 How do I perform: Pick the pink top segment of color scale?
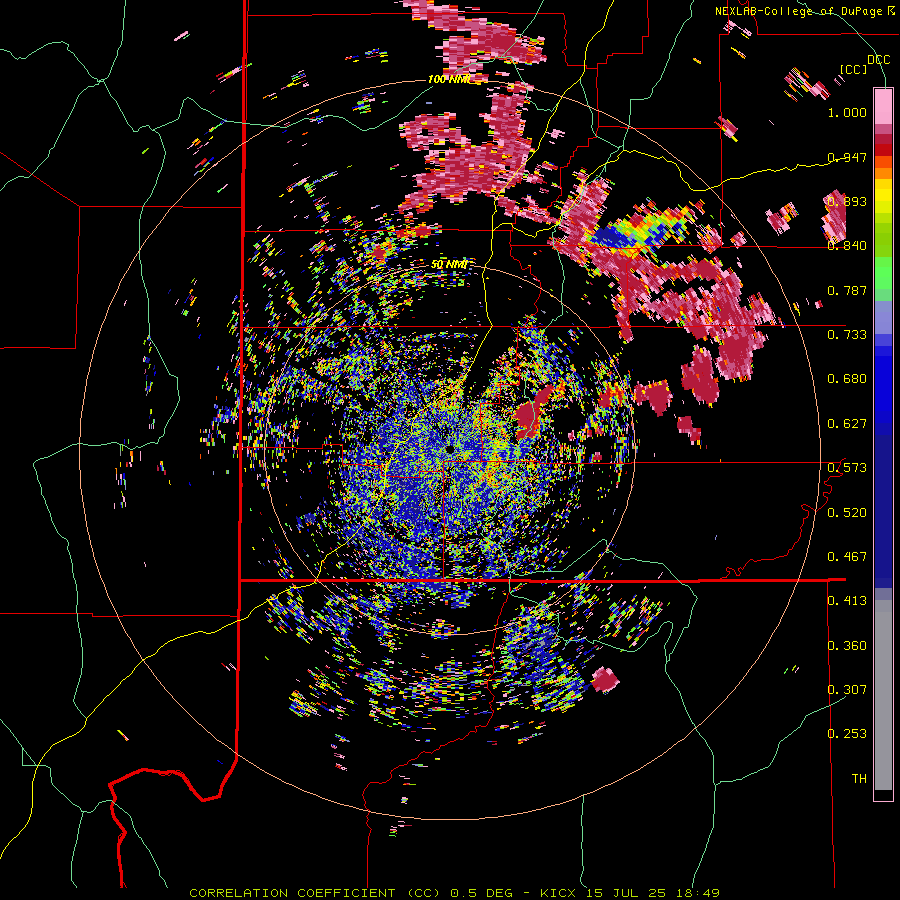883,106
